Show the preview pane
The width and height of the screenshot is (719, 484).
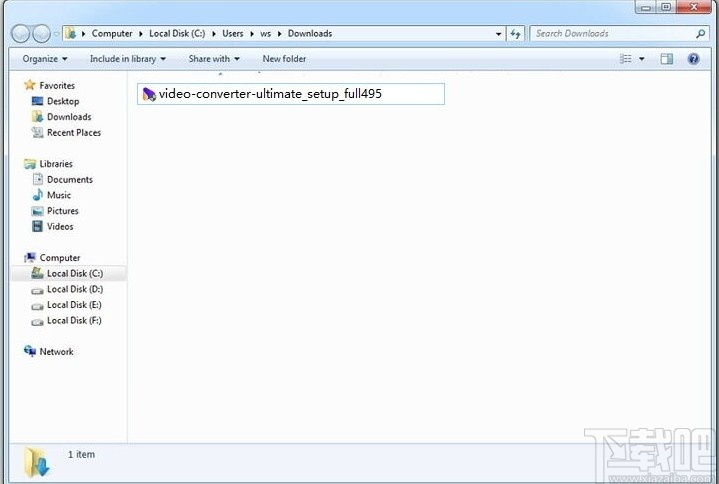[667, 59]
